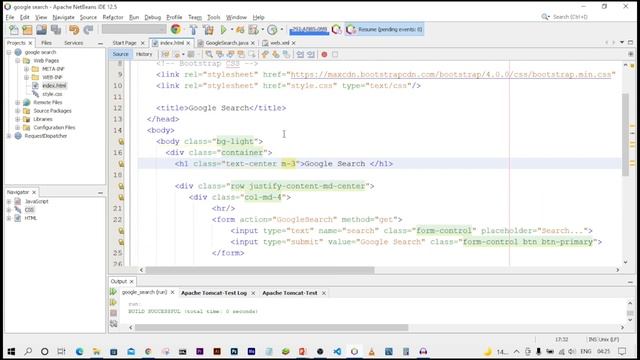Click the Chrome browser icon in toolbar

point(176,29)
